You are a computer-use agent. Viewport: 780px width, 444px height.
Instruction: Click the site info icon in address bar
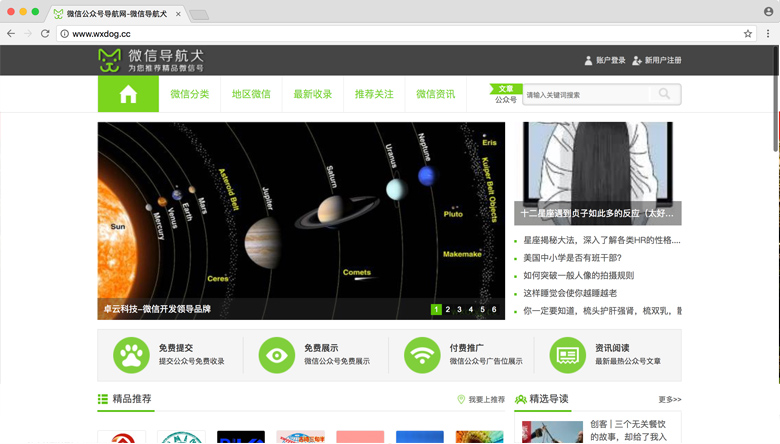65,34
